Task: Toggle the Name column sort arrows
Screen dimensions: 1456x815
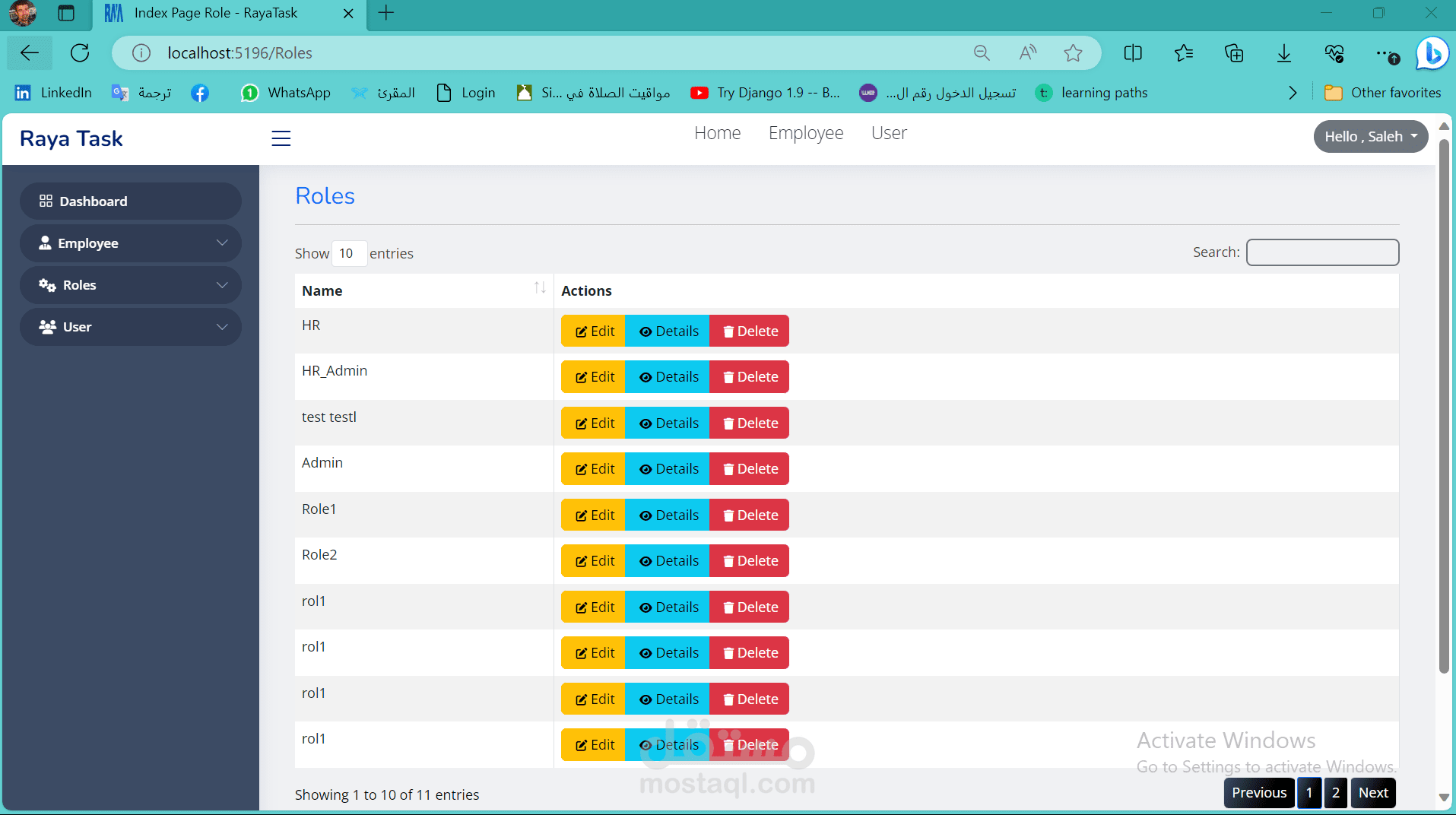Action: click(x=541, y=287)
